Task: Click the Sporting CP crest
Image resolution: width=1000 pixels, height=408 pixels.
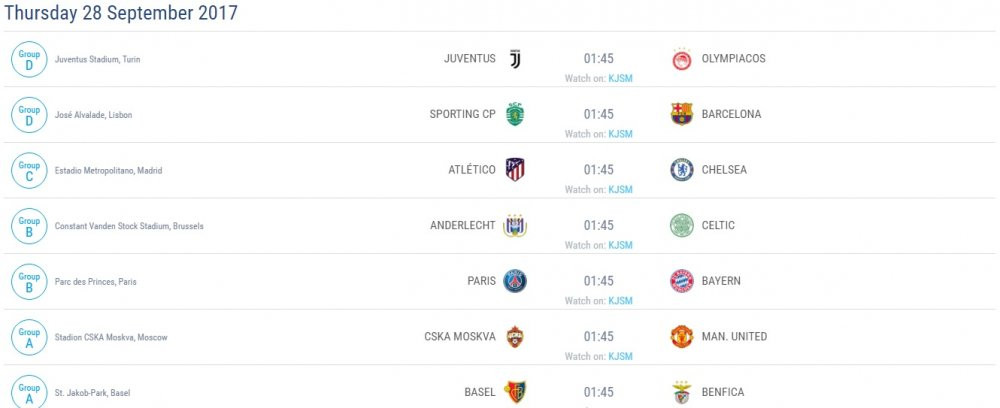Action: coord(515,114)
